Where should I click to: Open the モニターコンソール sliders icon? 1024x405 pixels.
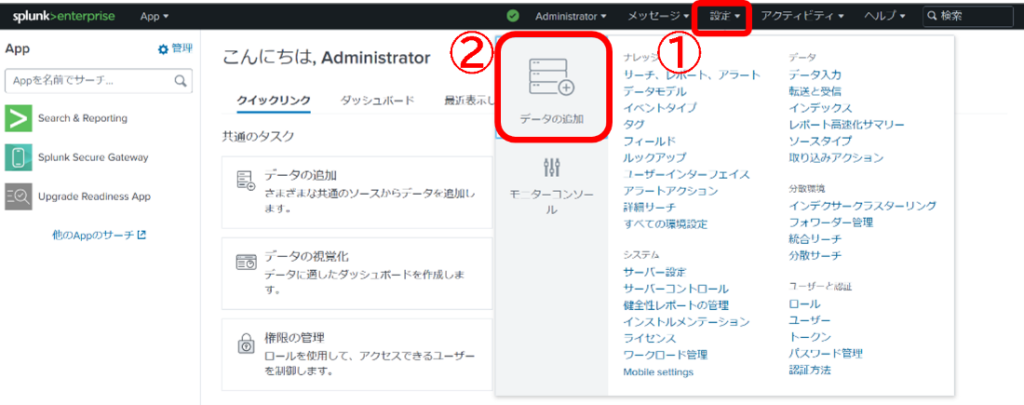point(551,167)
